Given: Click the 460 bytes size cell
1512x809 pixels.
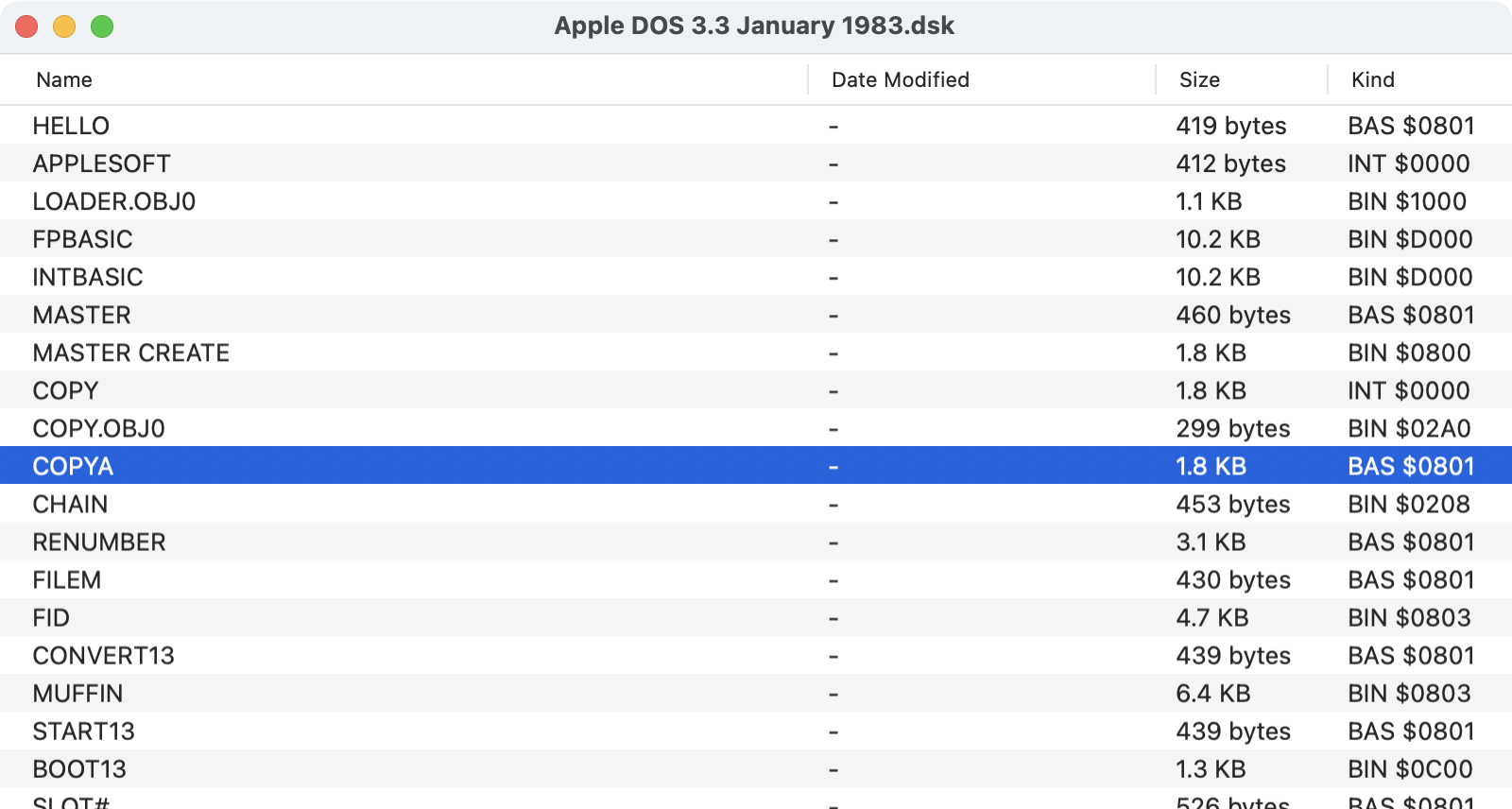Looking at the screenshot, I should click(1233, 315).
